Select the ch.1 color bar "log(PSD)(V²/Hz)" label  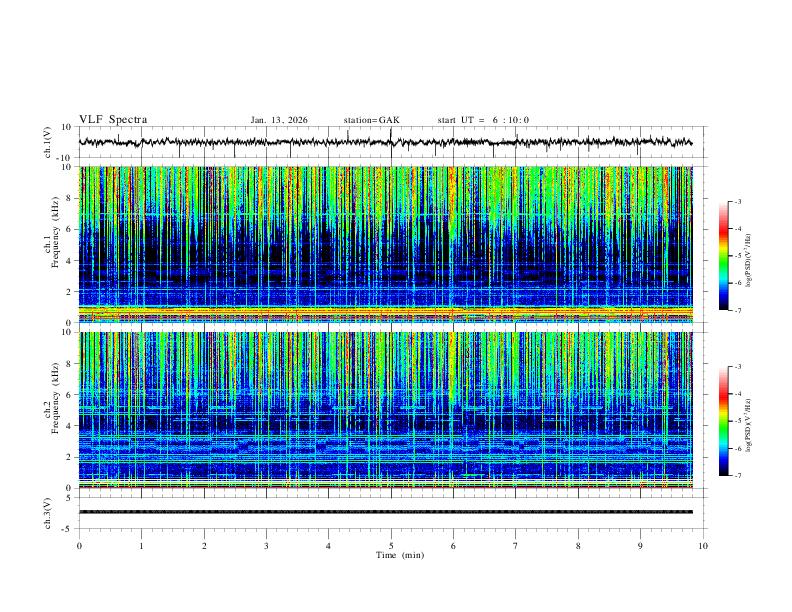tap(748, 261)
